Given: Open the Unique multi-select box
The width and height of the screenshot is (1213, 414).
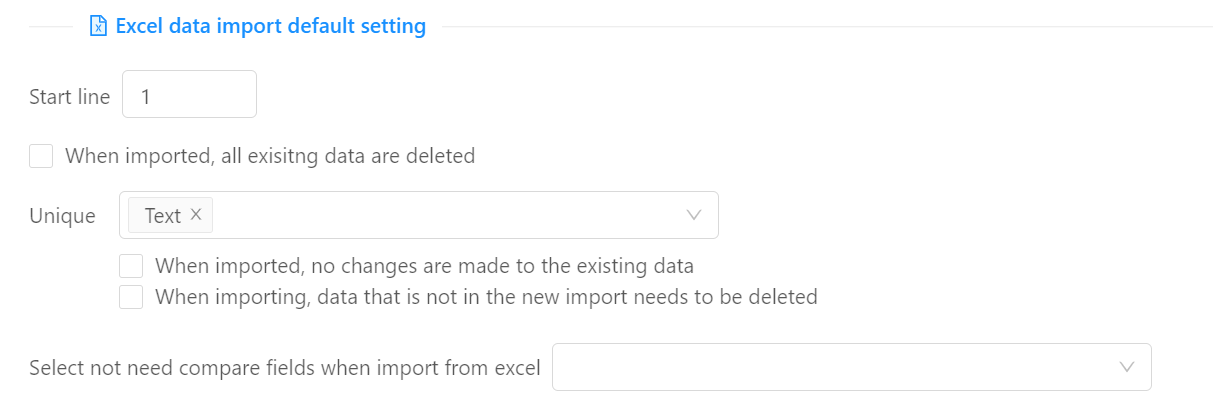Looking at the screenshot, I should [x=419, y=215].
